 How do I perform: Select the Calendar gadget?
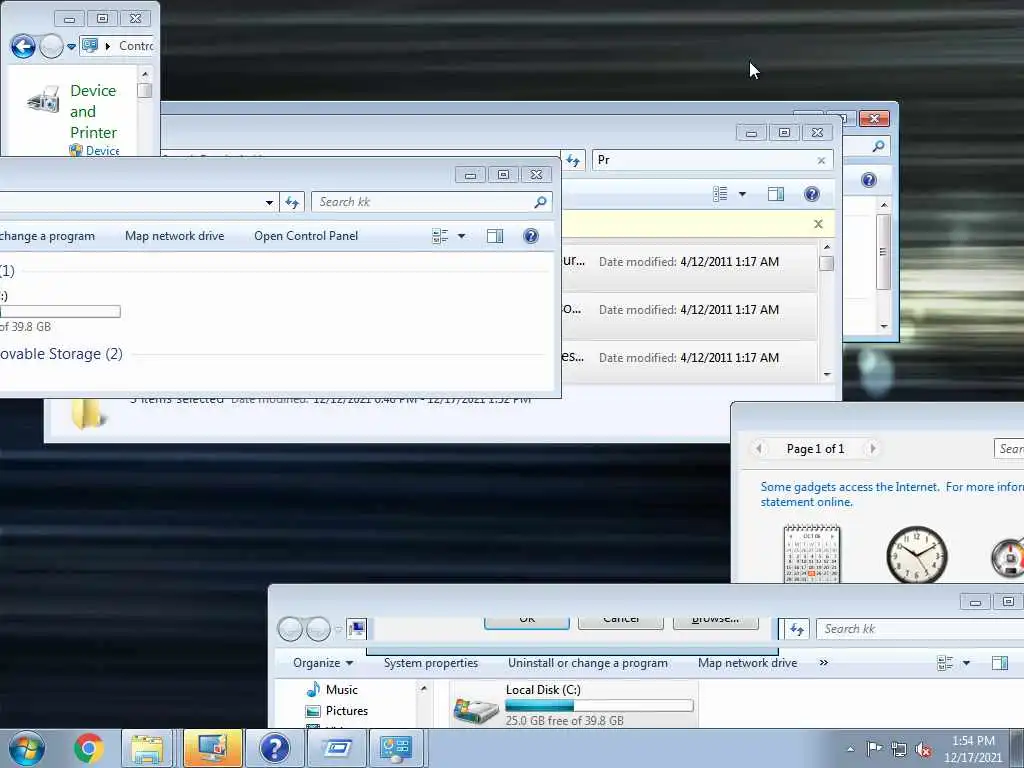(812, 553)
